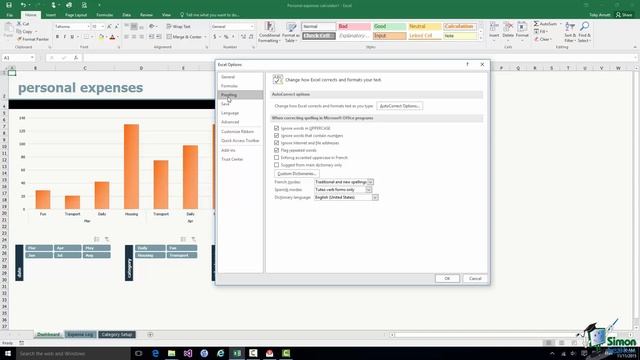Open the font name dropdown
The image size is (640, 360).
88,27
